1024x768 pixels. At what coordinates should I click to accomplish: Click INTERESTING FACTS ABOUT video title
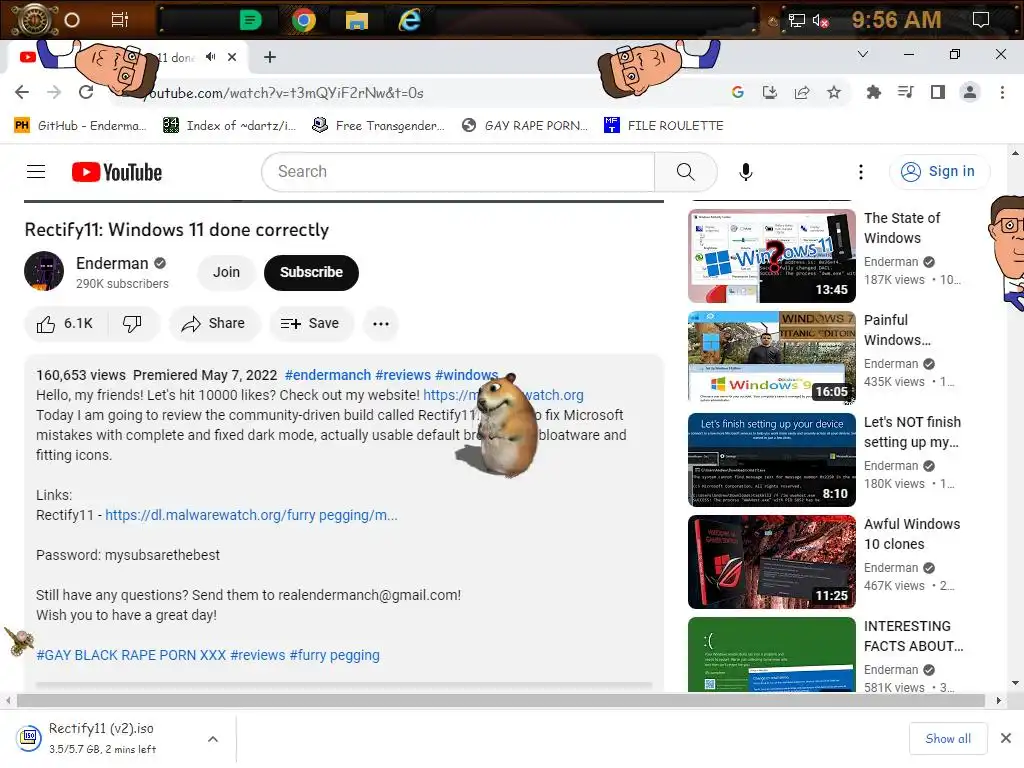click(x=913, y=636)
